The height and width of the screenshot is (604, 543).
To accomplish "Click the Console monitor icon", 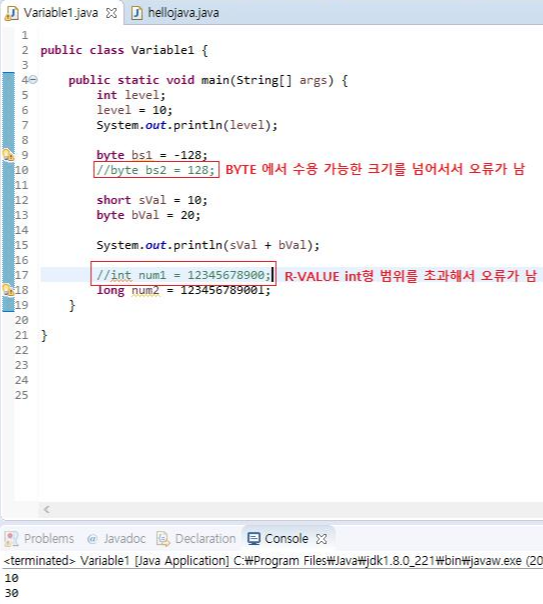I will pos(253,539).
